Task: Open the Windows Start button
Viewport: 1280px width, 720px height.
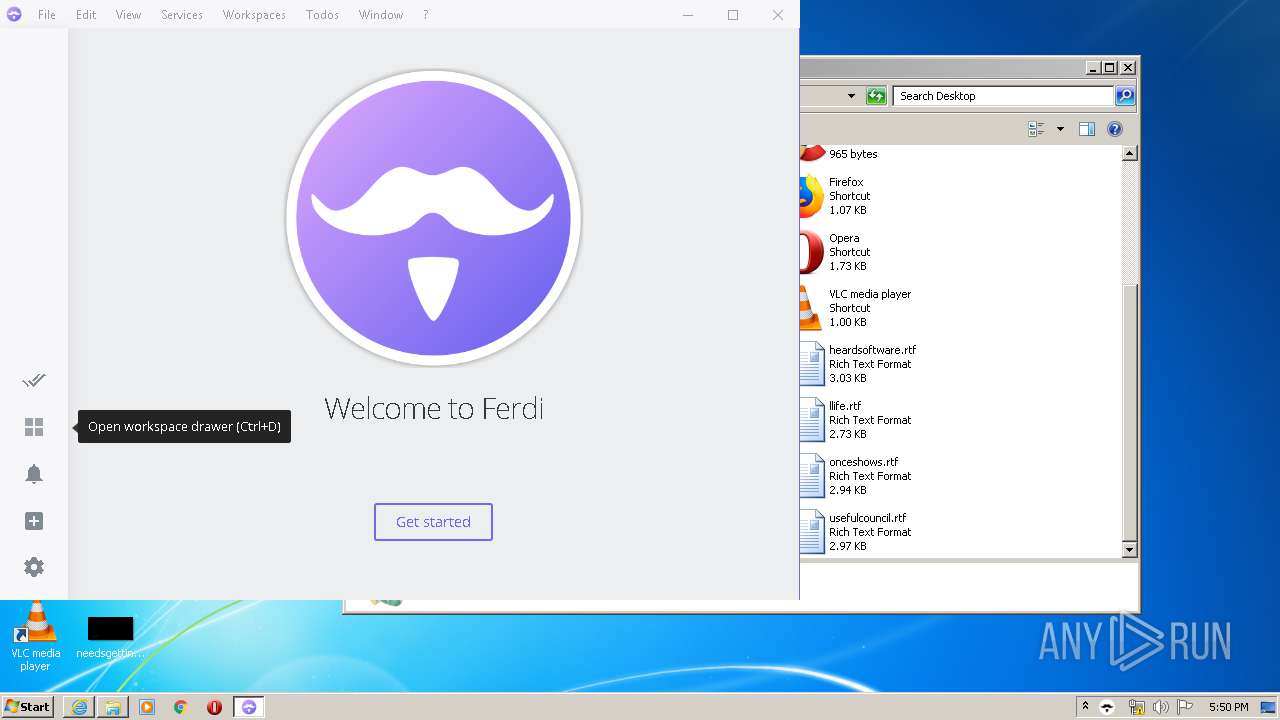Action: point(28,707)
